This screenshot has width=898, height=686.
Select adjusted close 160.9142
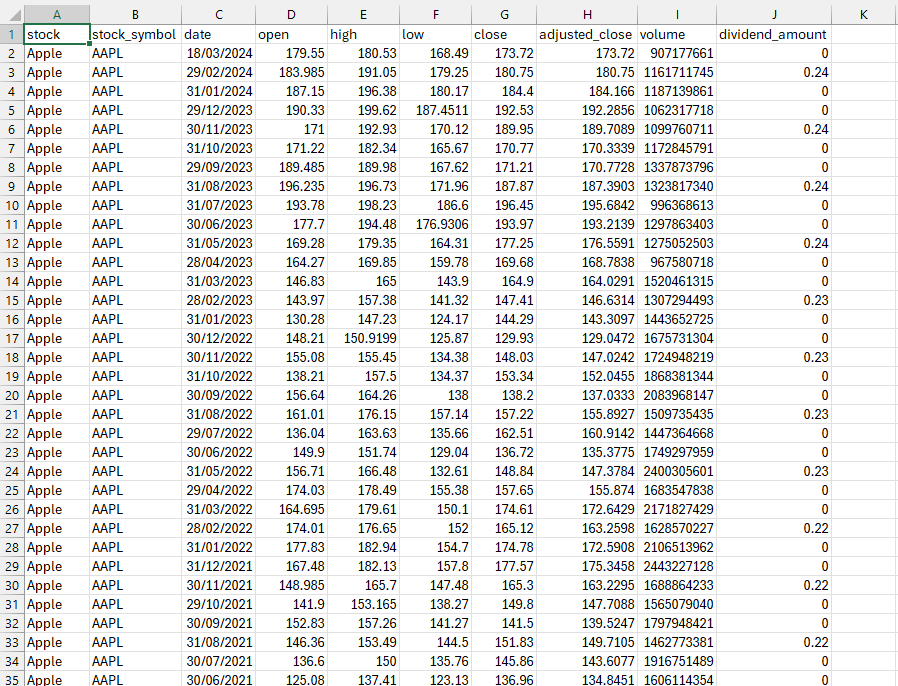tap(587, 433)
